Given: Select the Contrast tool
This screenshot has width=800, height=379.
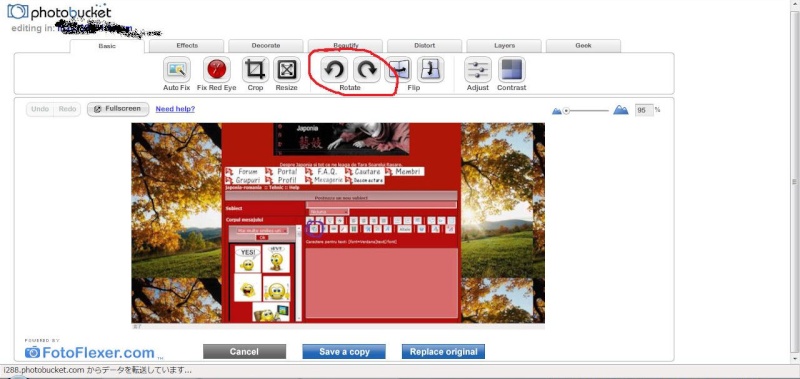Looking at the screenshot, I should pyautogui.click(x=511, y=69).
